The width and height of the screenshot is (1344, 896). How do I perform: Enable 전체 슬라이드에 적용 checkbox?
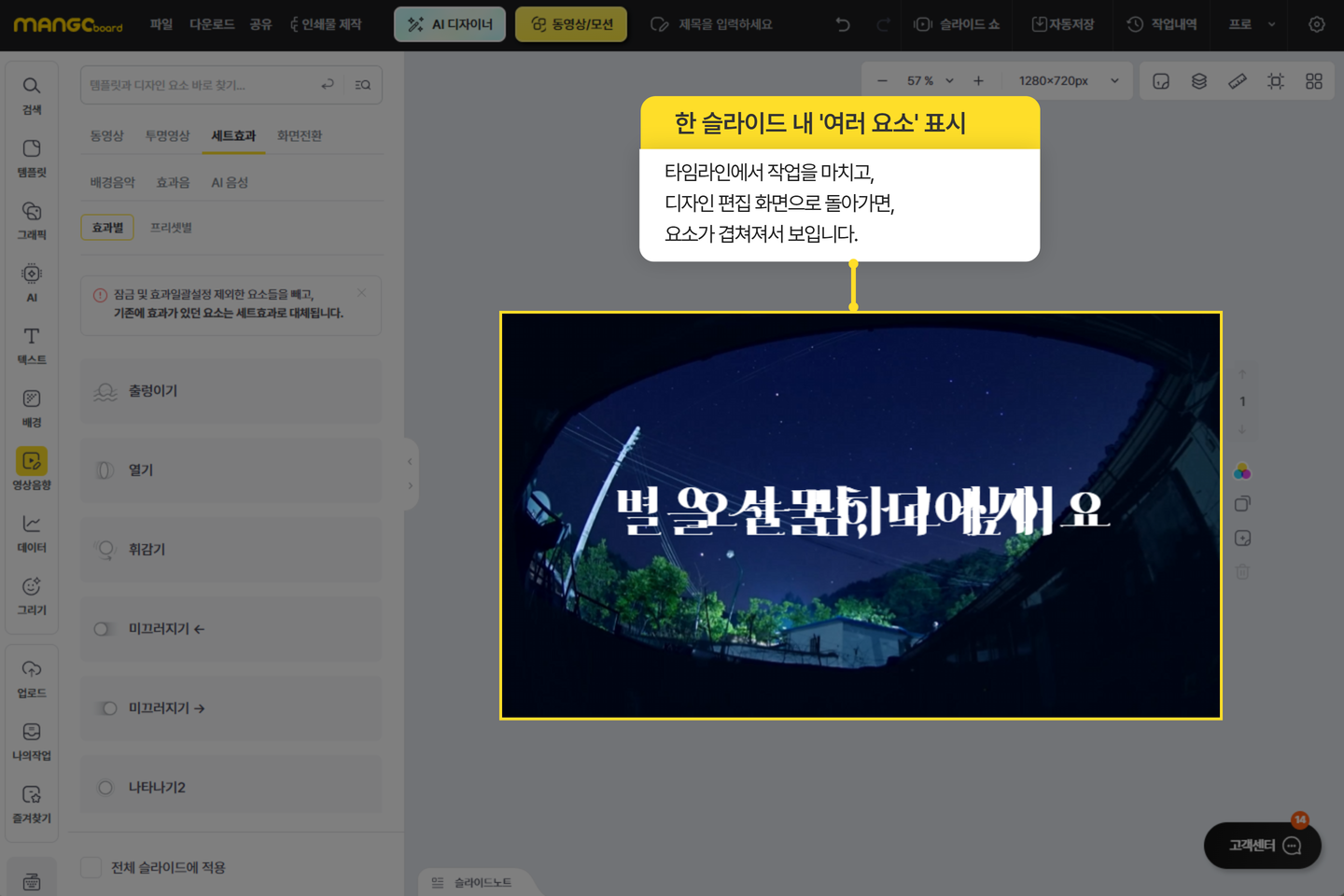[x=91, y=867]
